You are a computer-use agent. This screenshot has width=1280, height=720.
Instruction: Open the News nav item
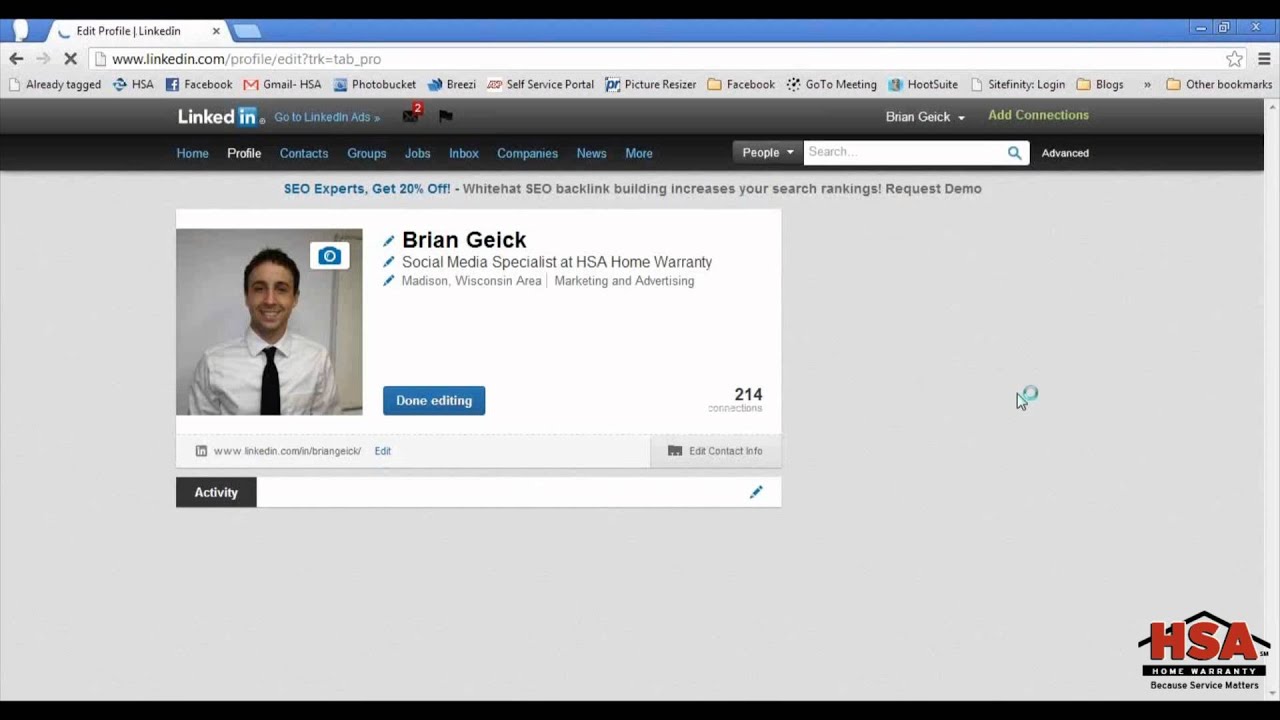coord(592,153)
